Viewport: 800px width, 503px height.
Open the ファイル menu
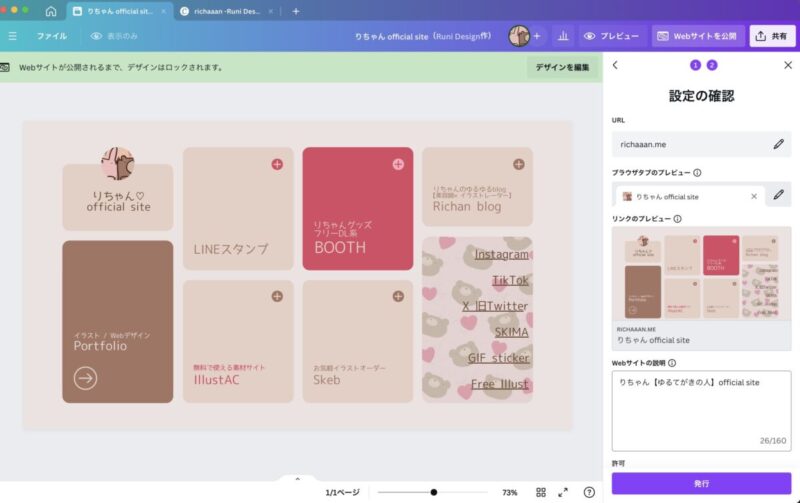52,36
